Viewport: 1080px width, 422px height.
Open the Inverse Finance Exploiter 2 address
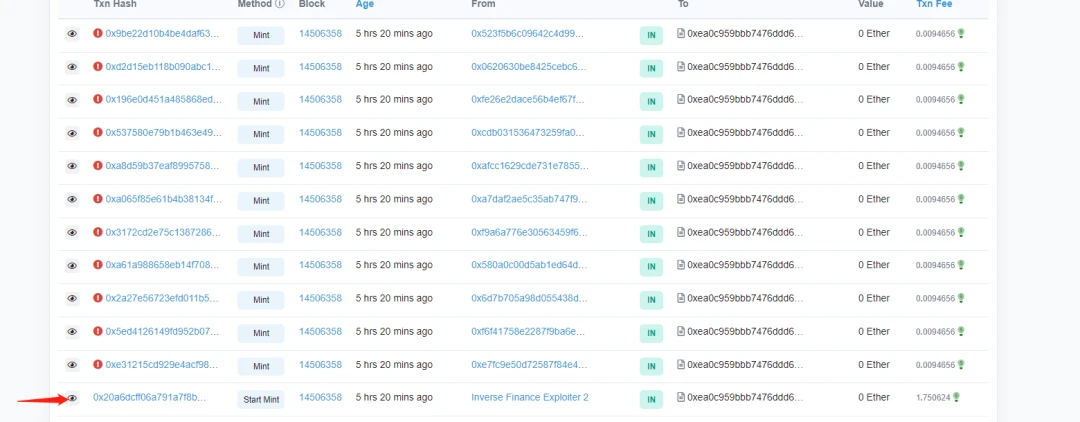pos(530,397)
